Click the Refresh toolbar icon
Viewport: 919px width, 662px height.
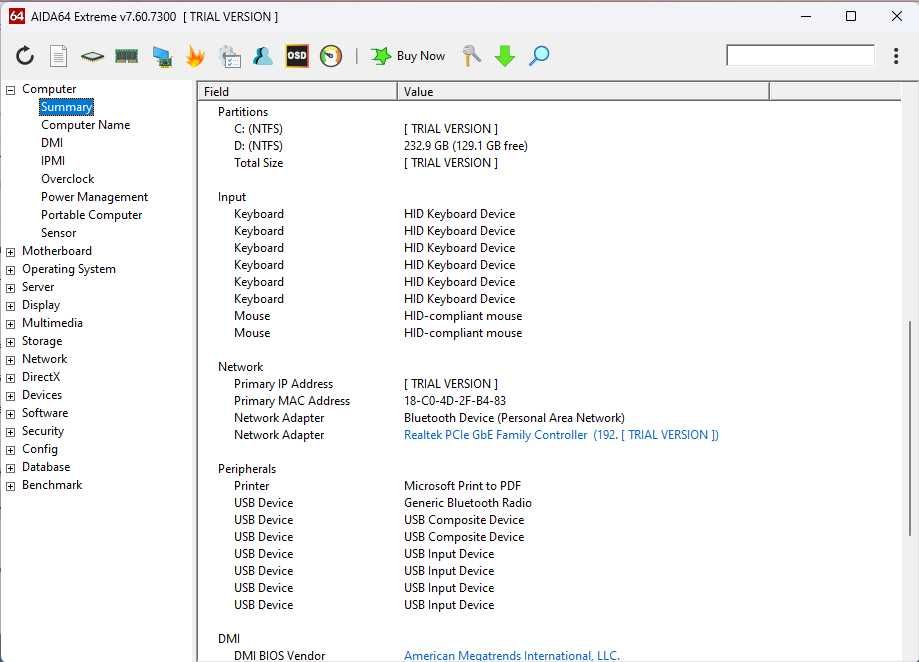pyautogui.click(x=25, y=56)
